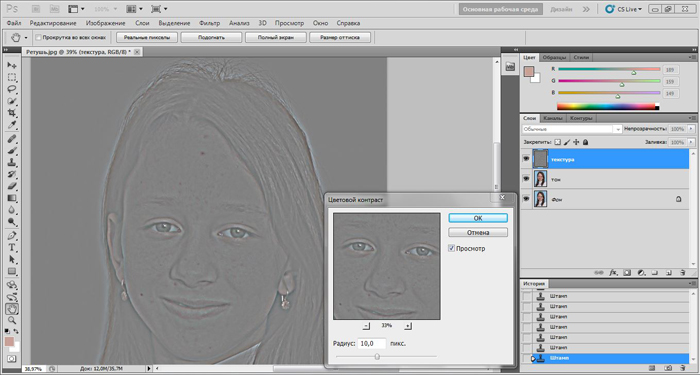Viewport: 700px width, 375px height.
Task: Open the Фильтр menu
Action: (209, 23)
